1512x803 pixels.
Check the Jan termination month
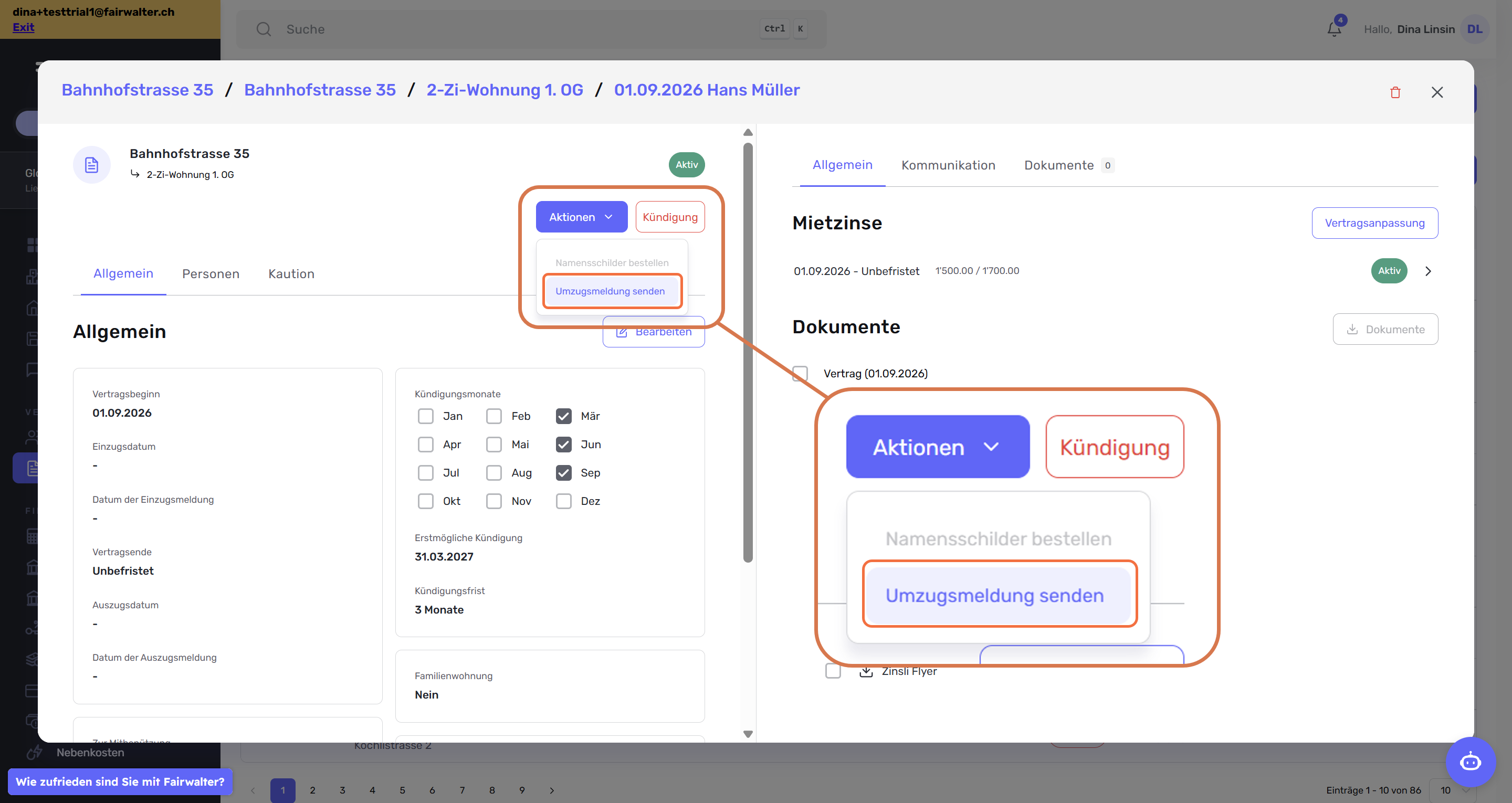point(426,416)
